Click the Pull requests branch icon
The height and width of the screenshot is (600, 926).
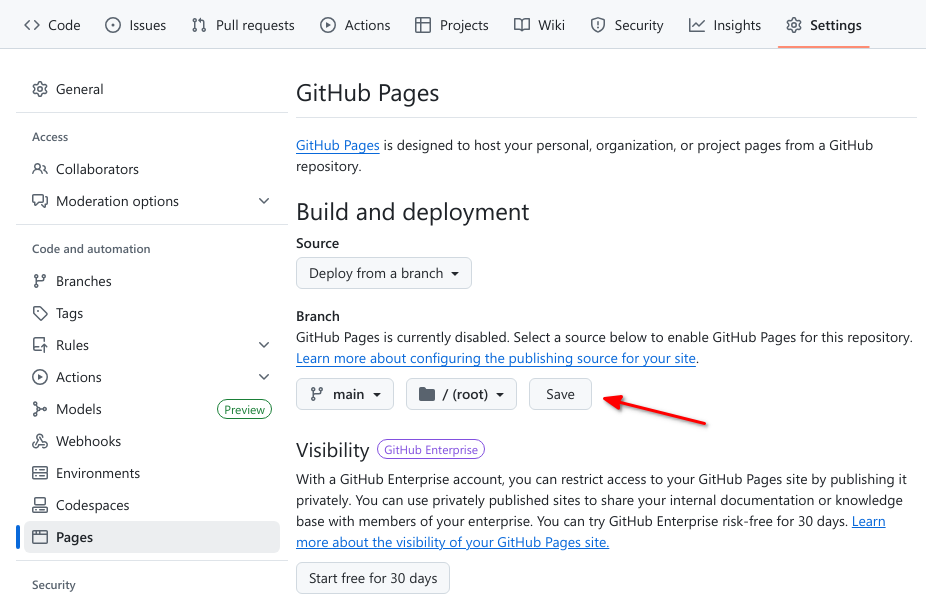(x=199, y=25)
